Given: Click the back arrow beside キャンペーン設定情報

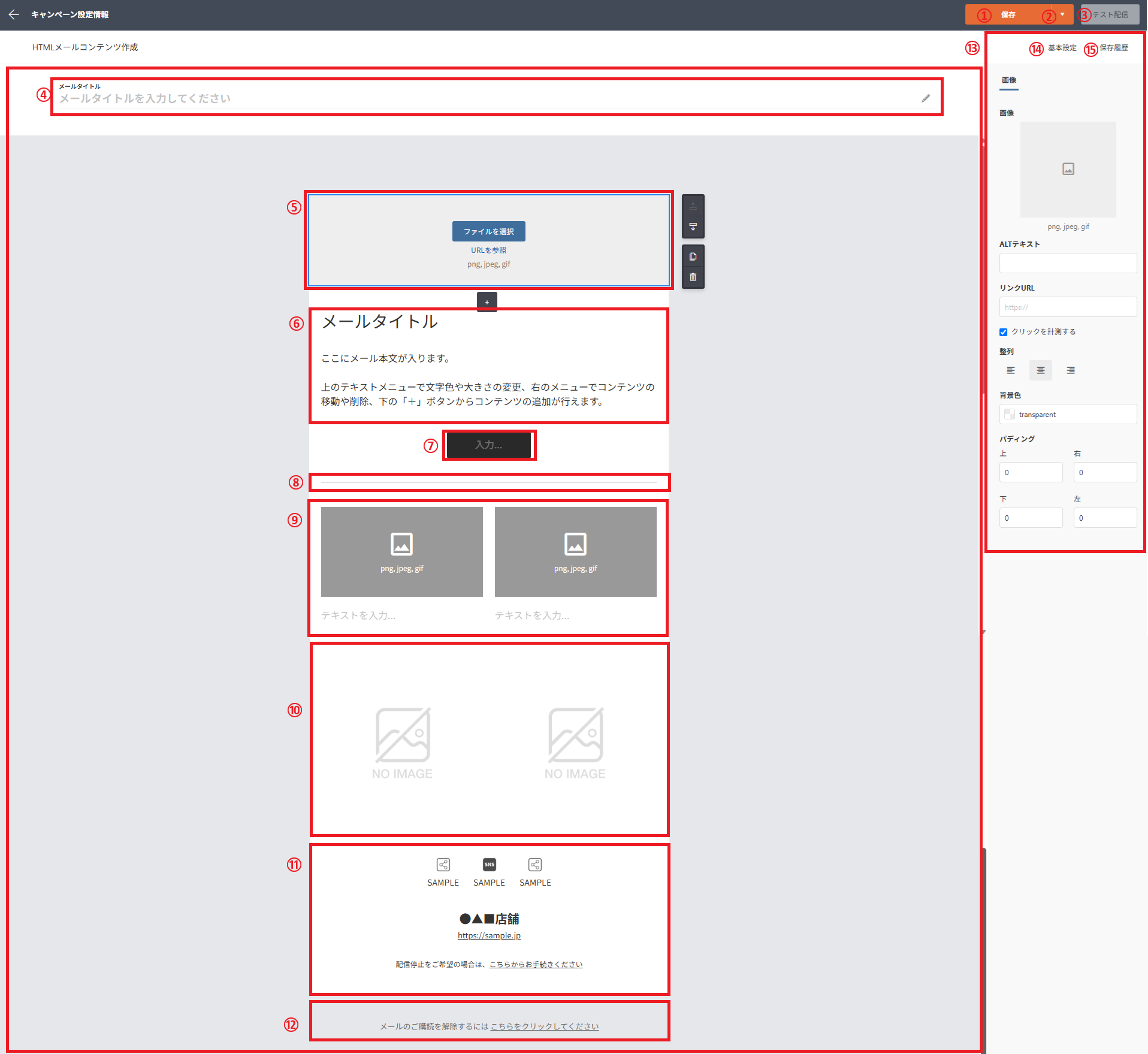Looking at the screenshot, I should coord(14,14).
